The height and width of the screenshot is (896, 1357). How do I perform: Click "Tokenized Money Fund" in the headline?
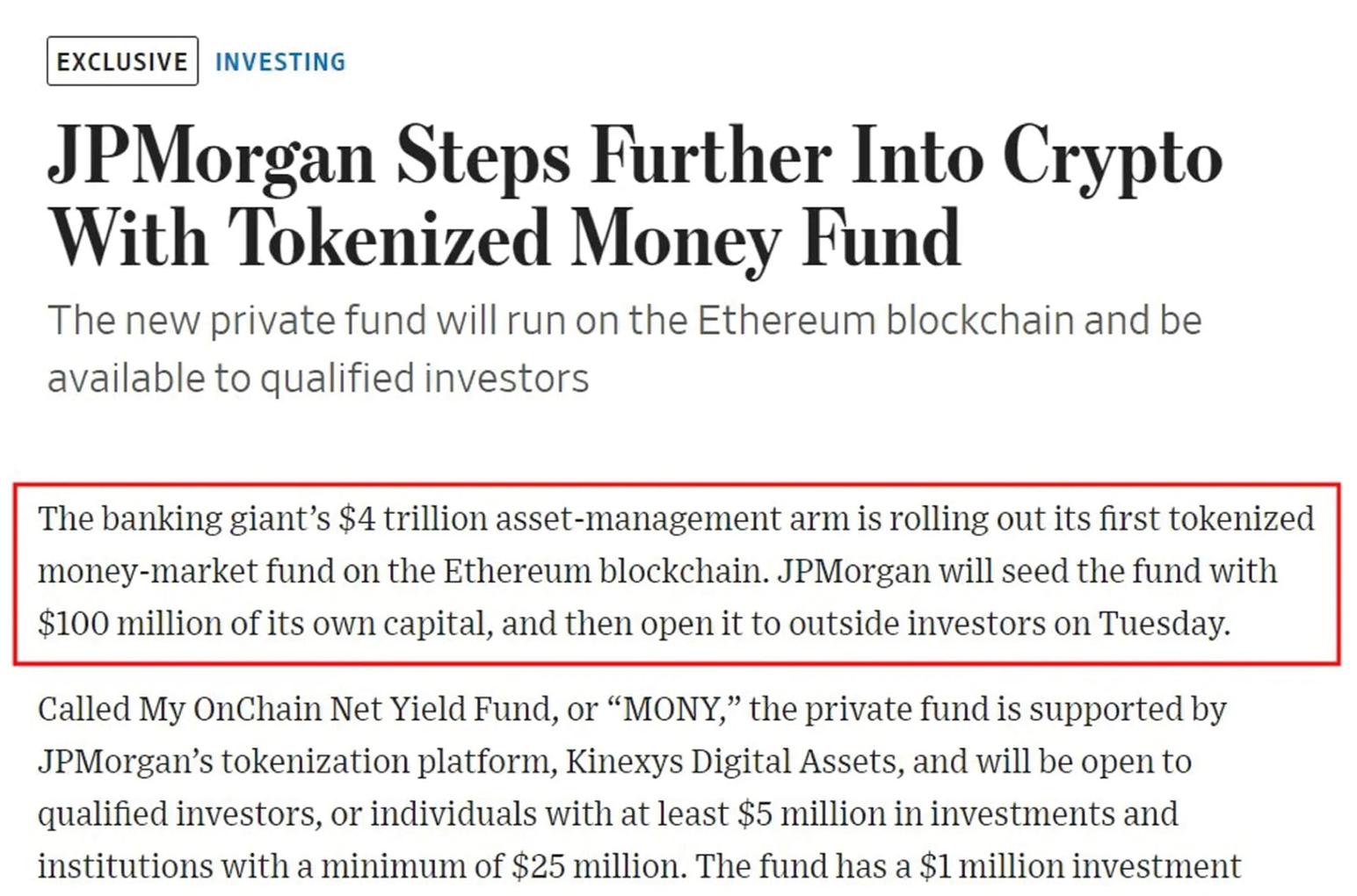(595, 238)
